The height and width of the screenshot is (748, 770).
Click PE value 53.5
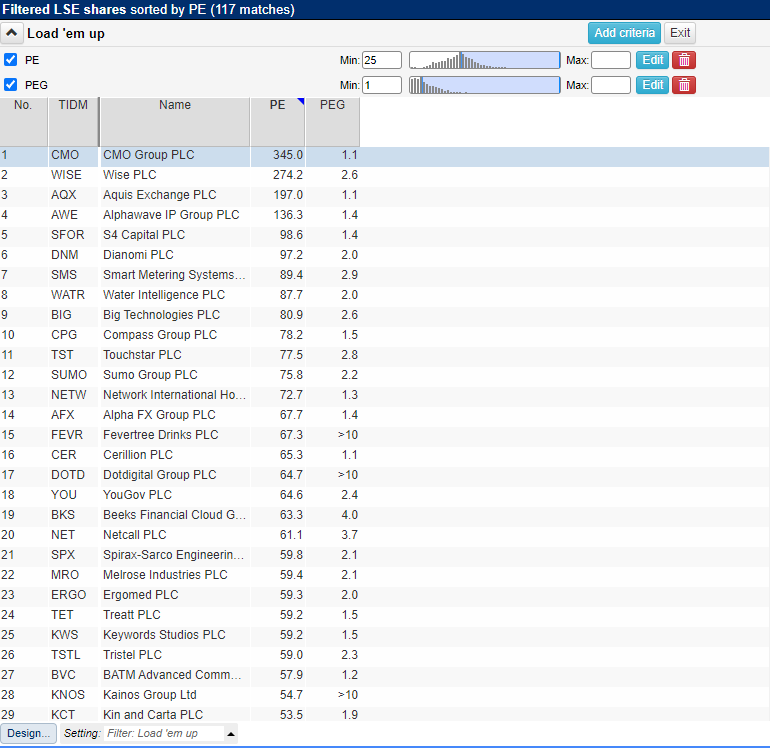291,715
